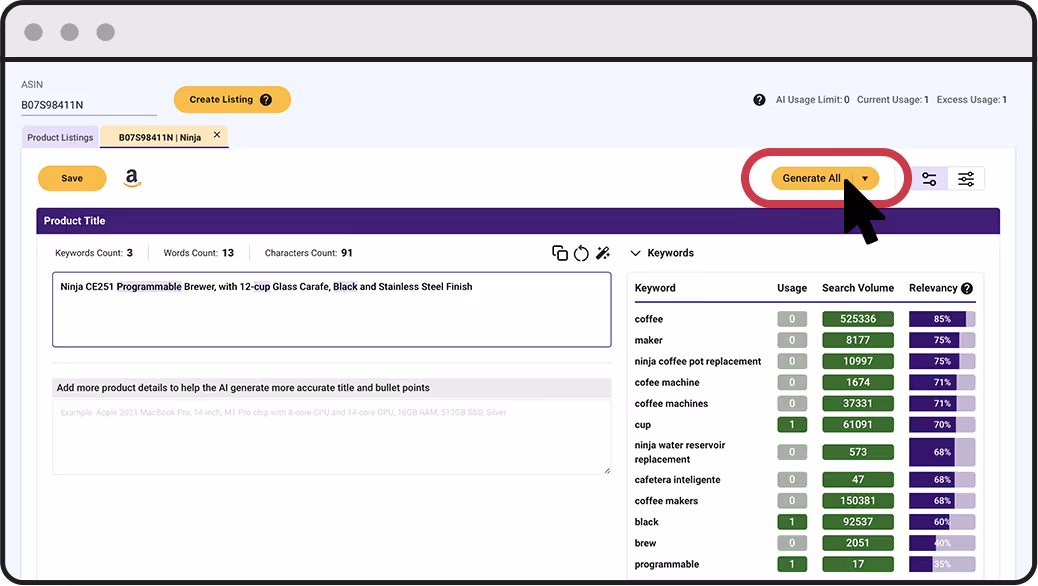Sort by the Search Volume column header
The width and height of the screenshot is (1038, 586).
tap(858, 288)
